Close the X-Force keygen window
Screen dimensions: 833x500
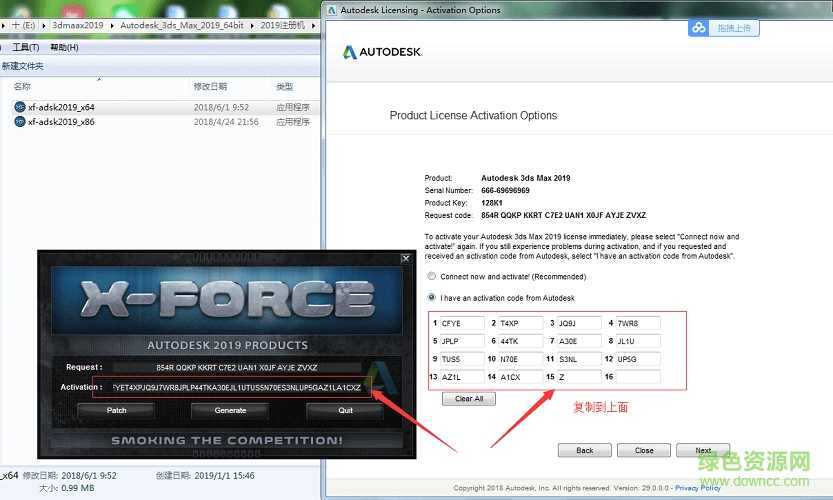(406, 258)
